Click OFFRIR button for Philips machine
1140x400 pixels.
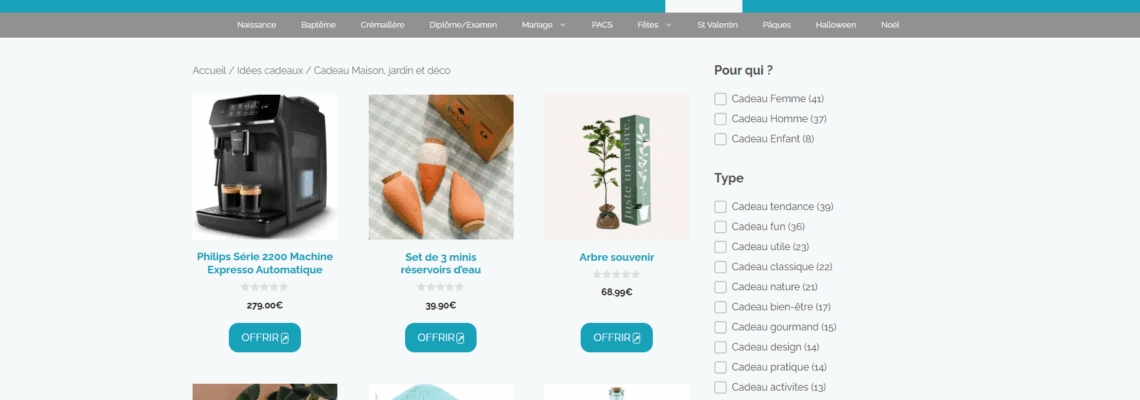[265, 337]
